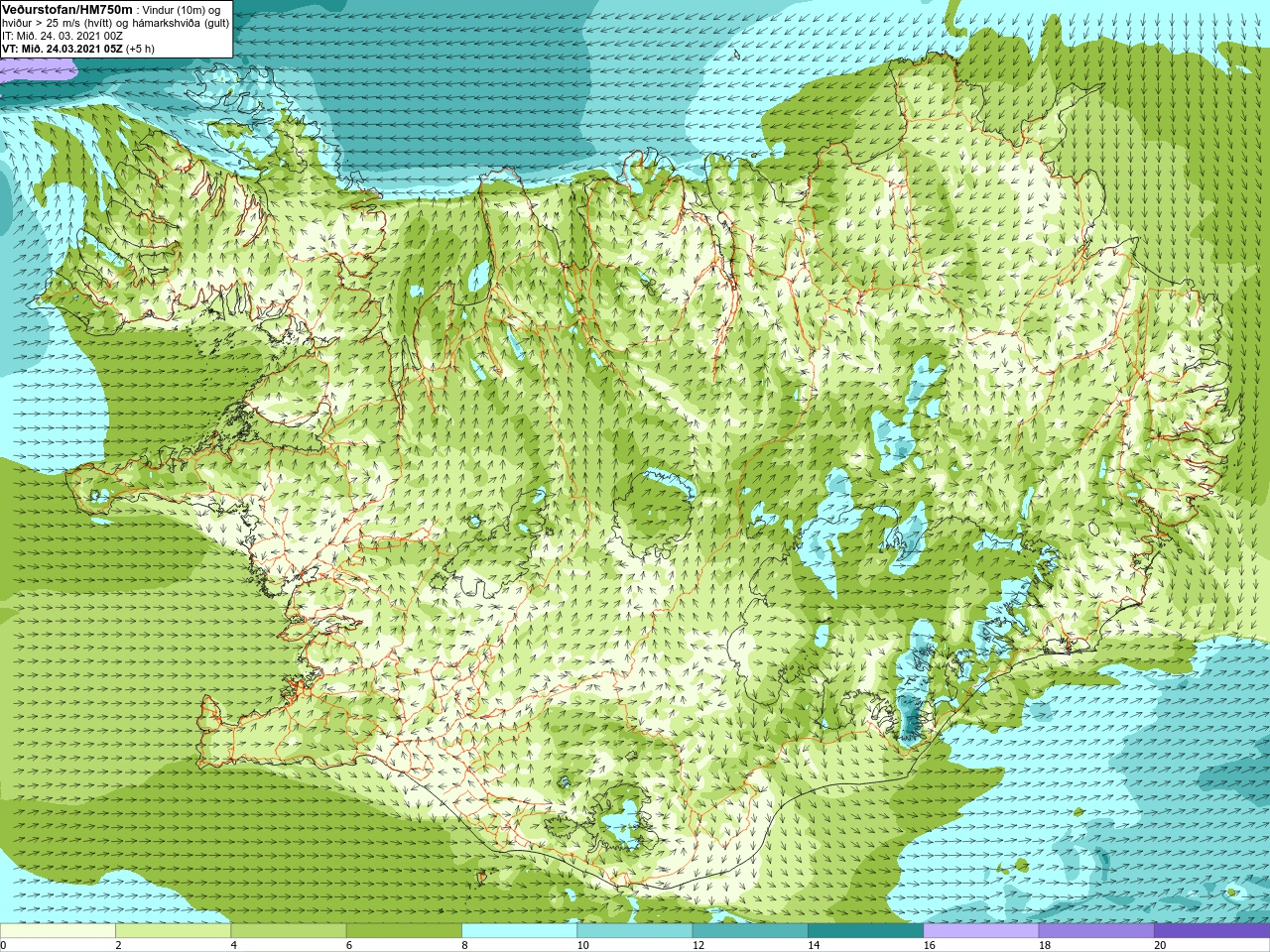Click the scale label '10'
This screenshot has width=1270, height=952.
(582, 945)
